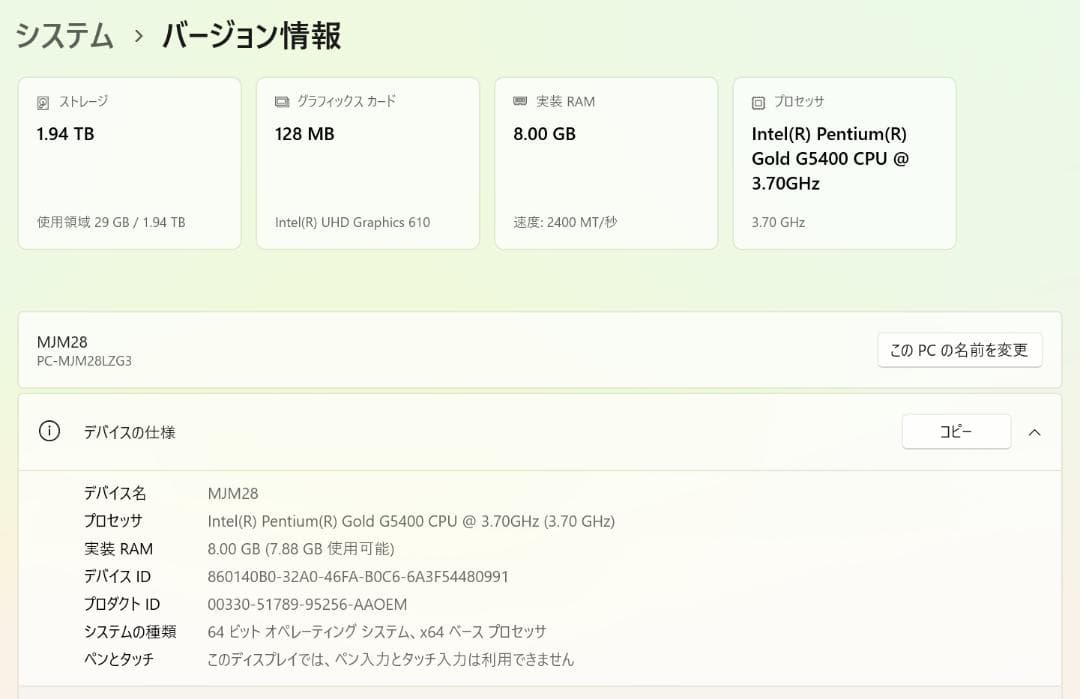
Task: Click the デバイス ID row label
Action: (x=117, y=576)
